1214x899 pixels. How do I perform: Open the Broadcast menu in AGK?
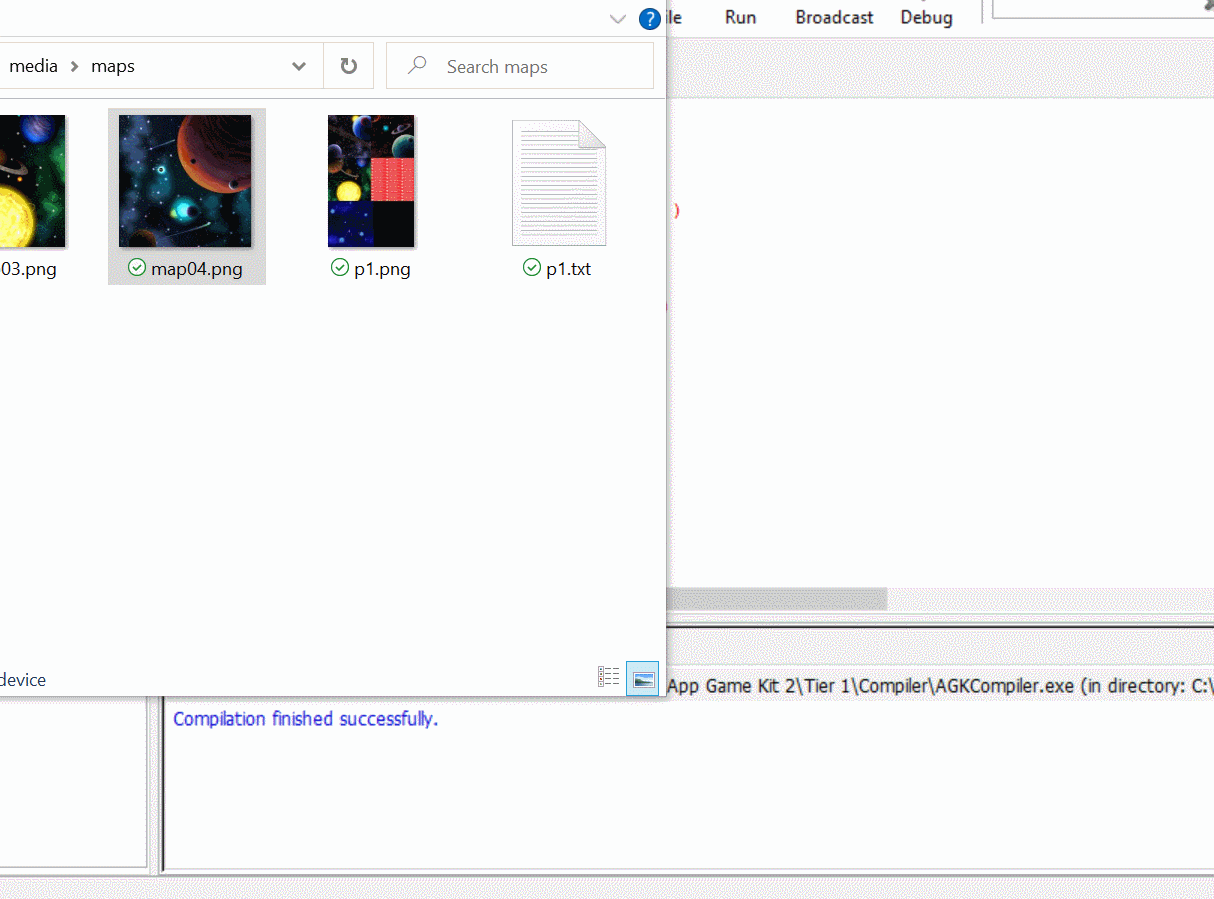click(834, 17)
